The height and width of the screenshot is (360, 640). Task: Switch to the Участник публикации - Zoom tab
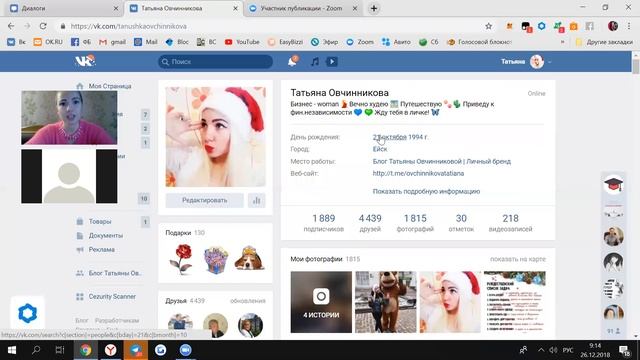click(x=303, y=8)
